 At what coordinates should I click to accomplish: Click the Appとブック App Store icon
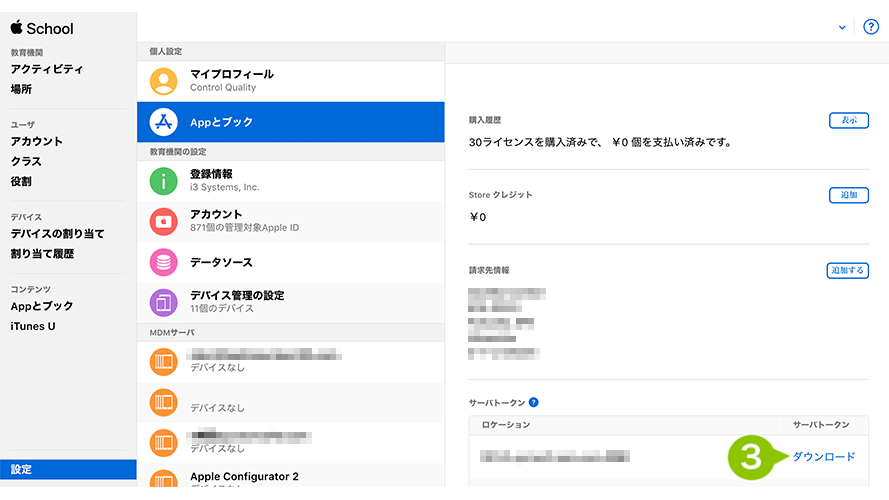click(163, 122)
